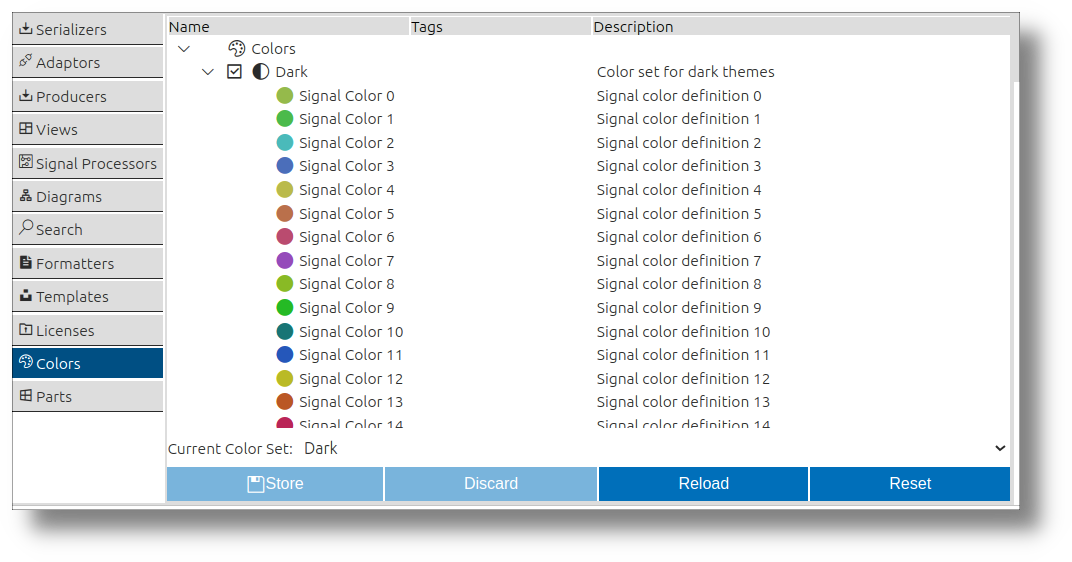Screen dimensions: 1072x562
Task: Click the Signal Color 6 swatch
Action: [x=285, y=237]
